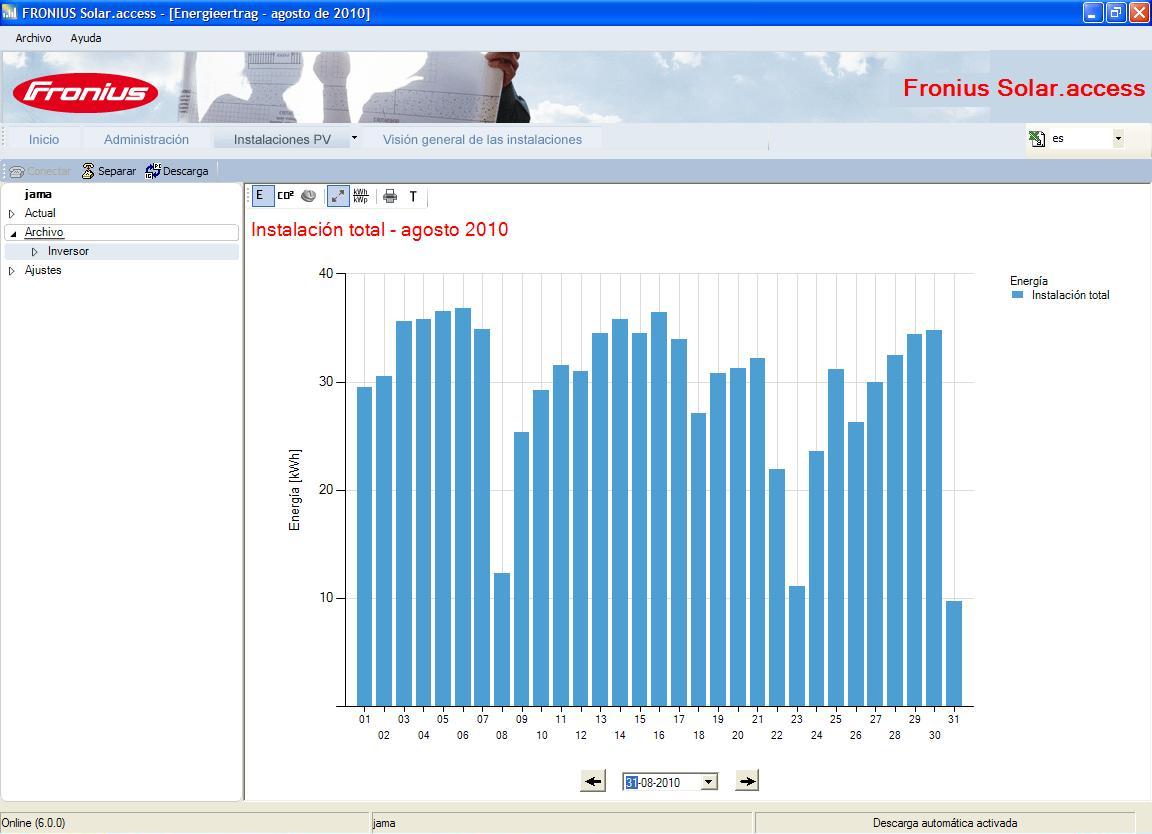
Task: Click the Instalación total legend color swatch
Action: [1018, 295]
